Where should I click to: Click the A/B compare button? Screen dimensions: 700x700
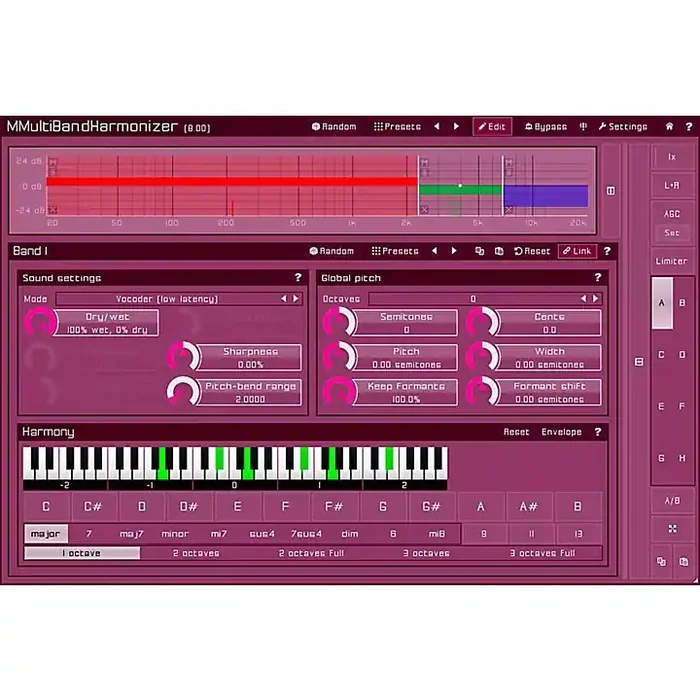(x=672, y=500)
